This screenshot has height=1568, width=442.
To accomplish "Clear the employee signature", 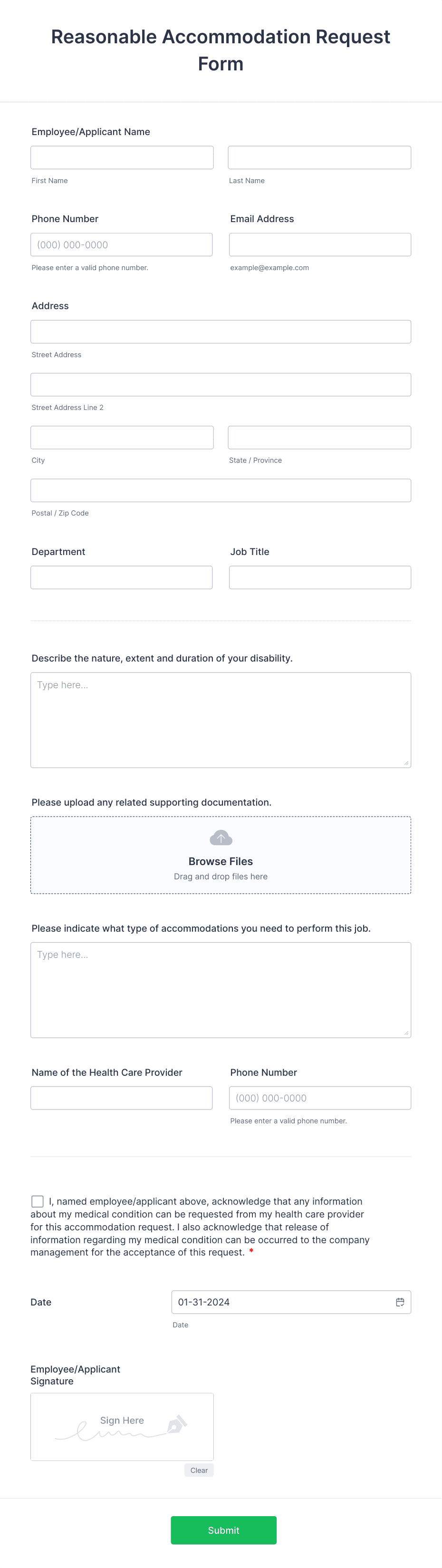I will pos(199,1470).
